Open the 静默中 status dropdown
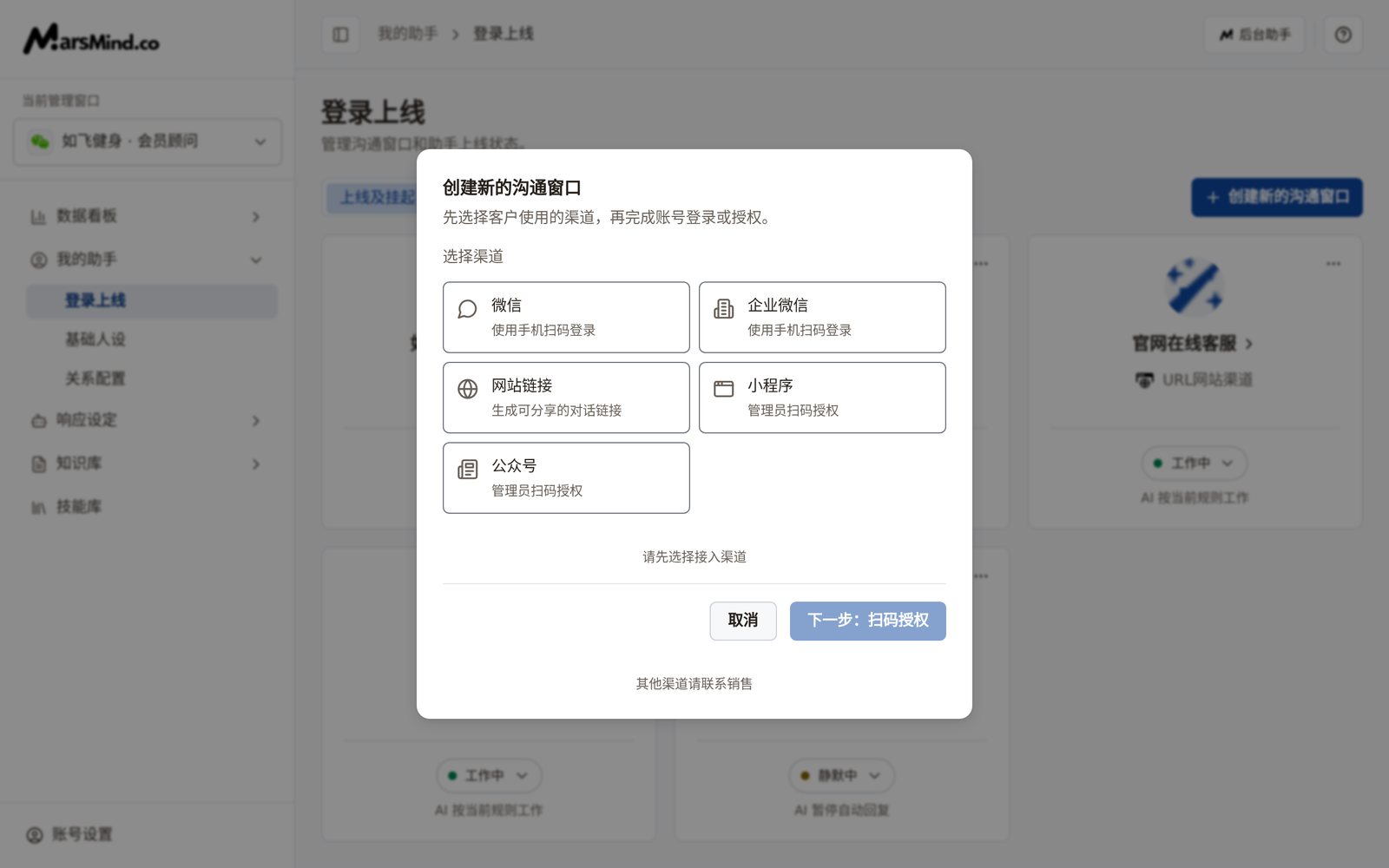The height and width of the screenshot is (868, 1389). (840, 776)
